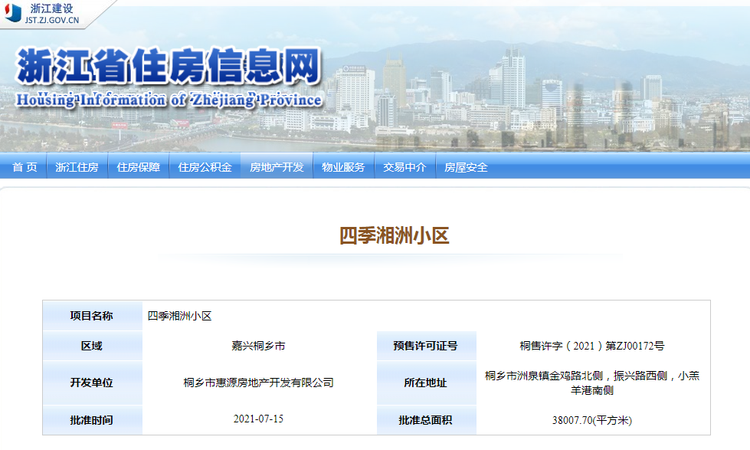Screen dimensions: 750x450
Task: Select the 嘉兴桐乡市 region value
Action: (x=258, y=345)
